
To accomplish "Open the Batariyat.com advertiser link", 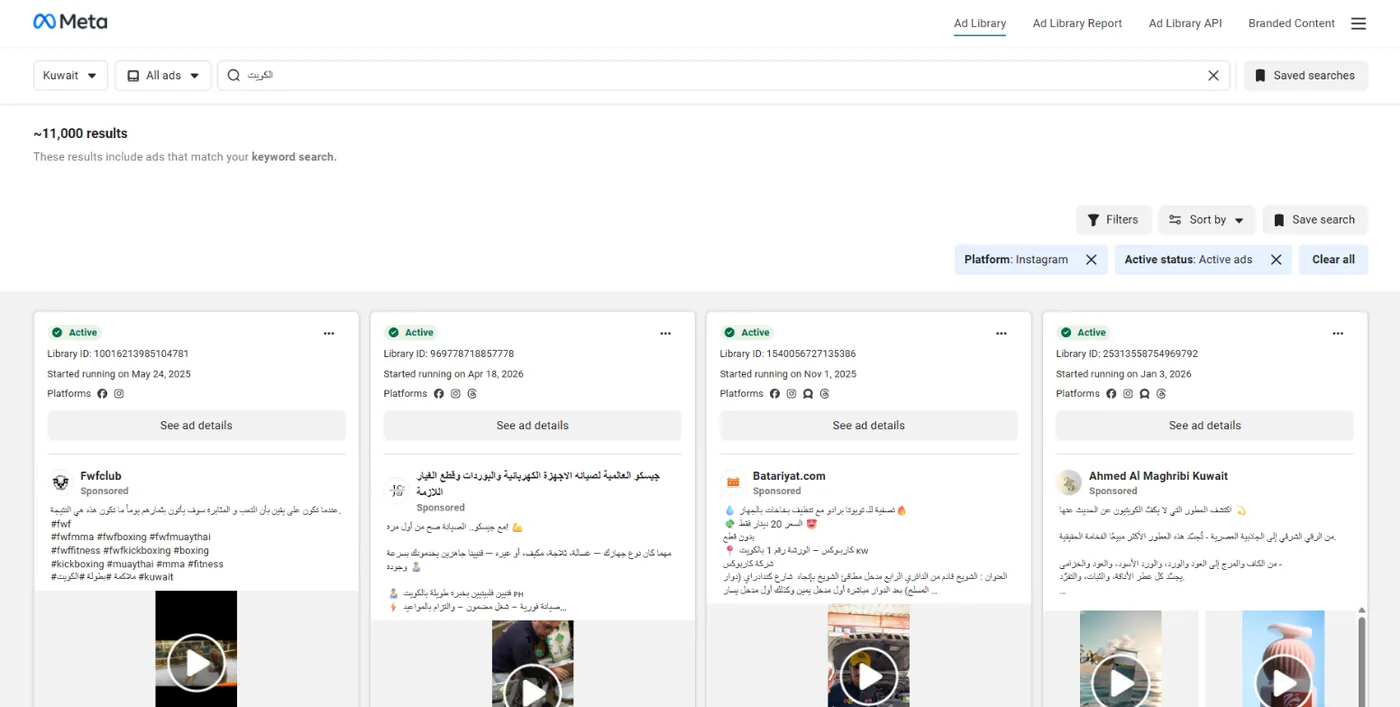I will [789, 476].
